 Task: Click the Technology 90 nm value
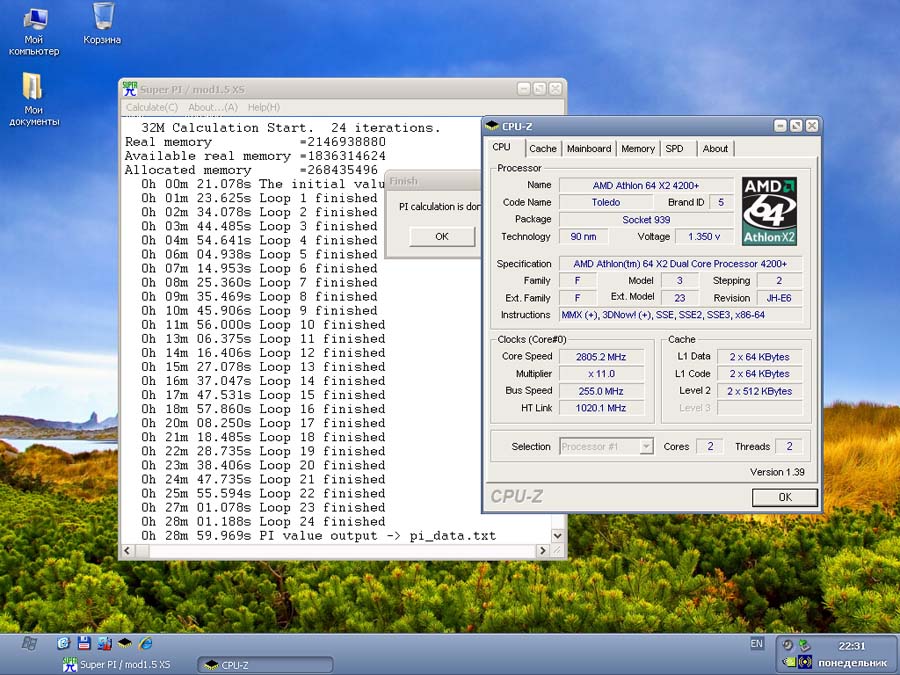(x=583, y=236)
